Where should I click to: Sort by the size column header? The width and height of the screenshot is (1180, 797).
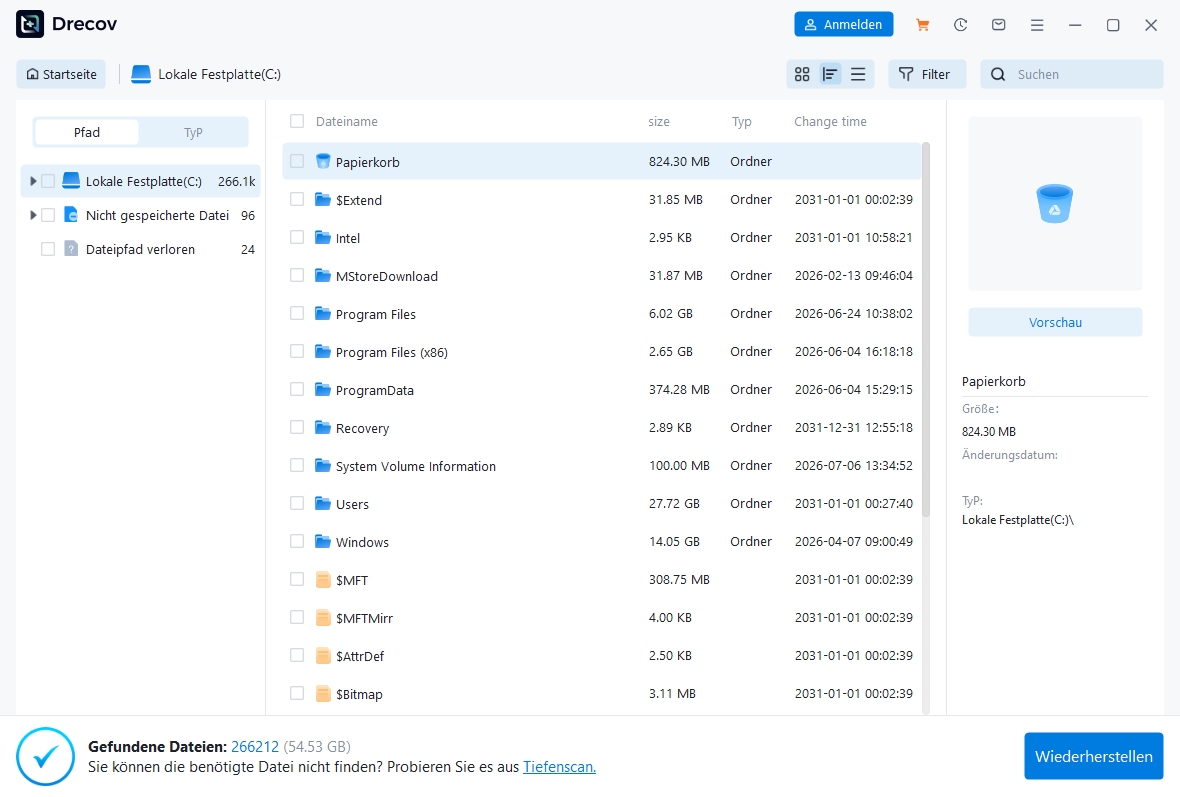(x=658, y=121)
